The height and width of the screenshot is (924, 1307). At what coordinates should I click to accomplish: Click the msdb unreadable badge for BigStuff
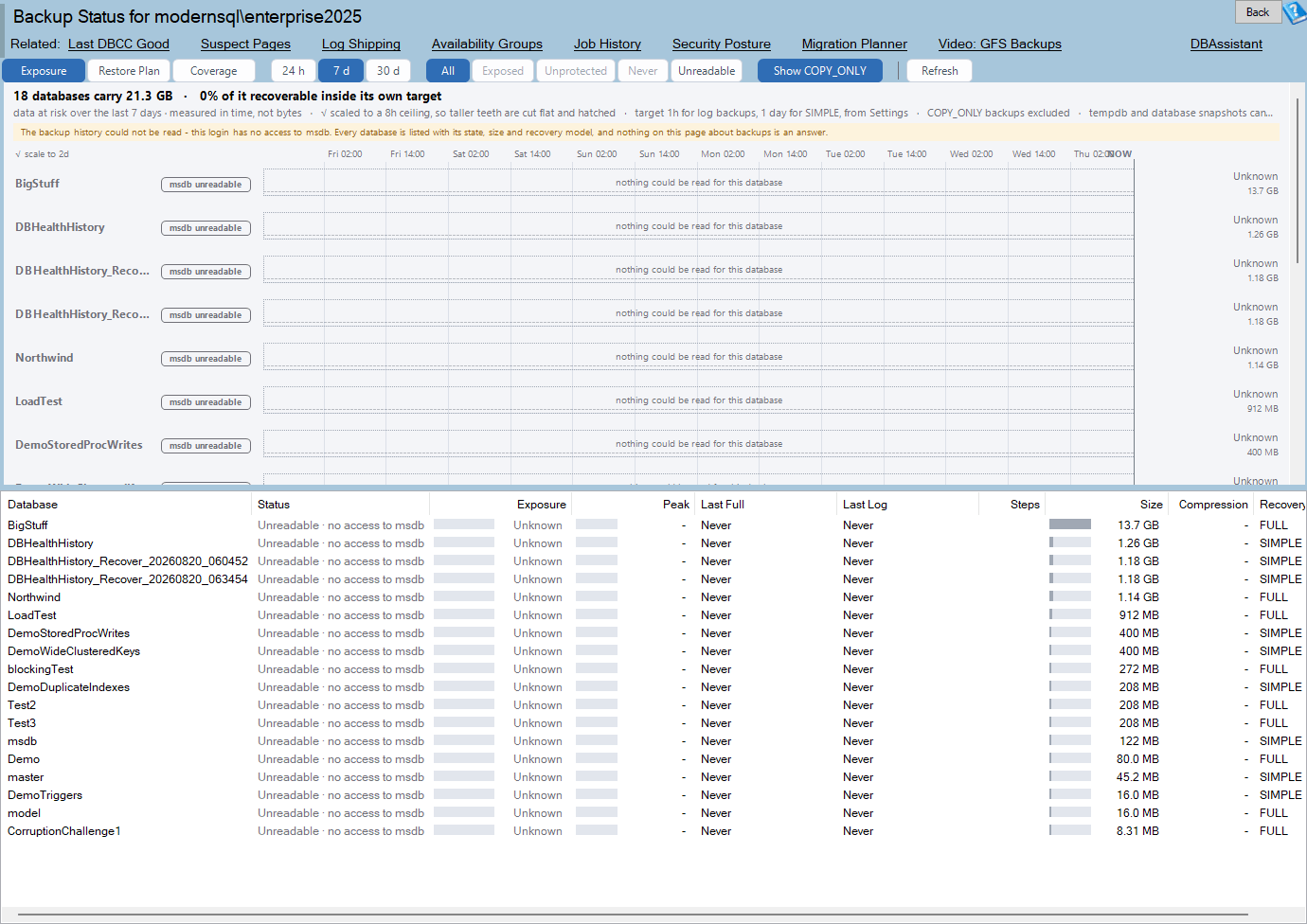(x=206, y=185)
